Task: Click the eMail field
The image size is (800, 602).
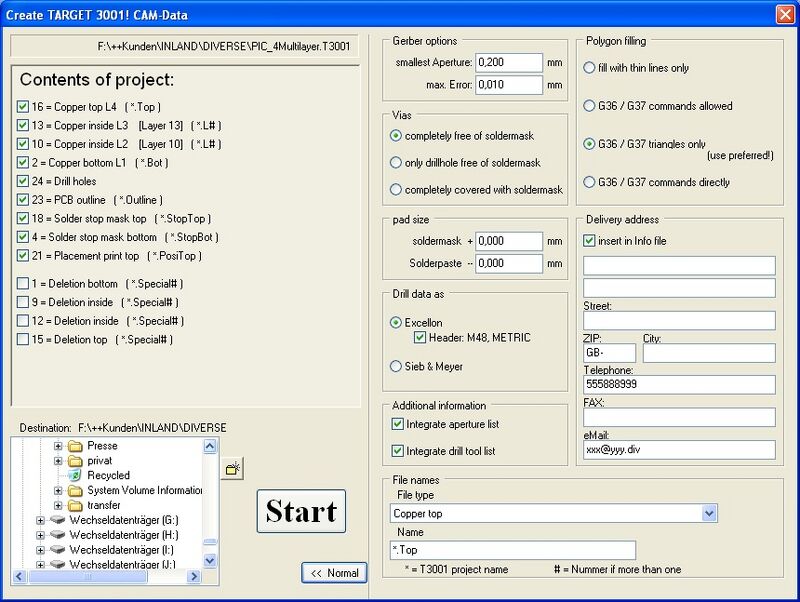Action: [x=679, y=450]
